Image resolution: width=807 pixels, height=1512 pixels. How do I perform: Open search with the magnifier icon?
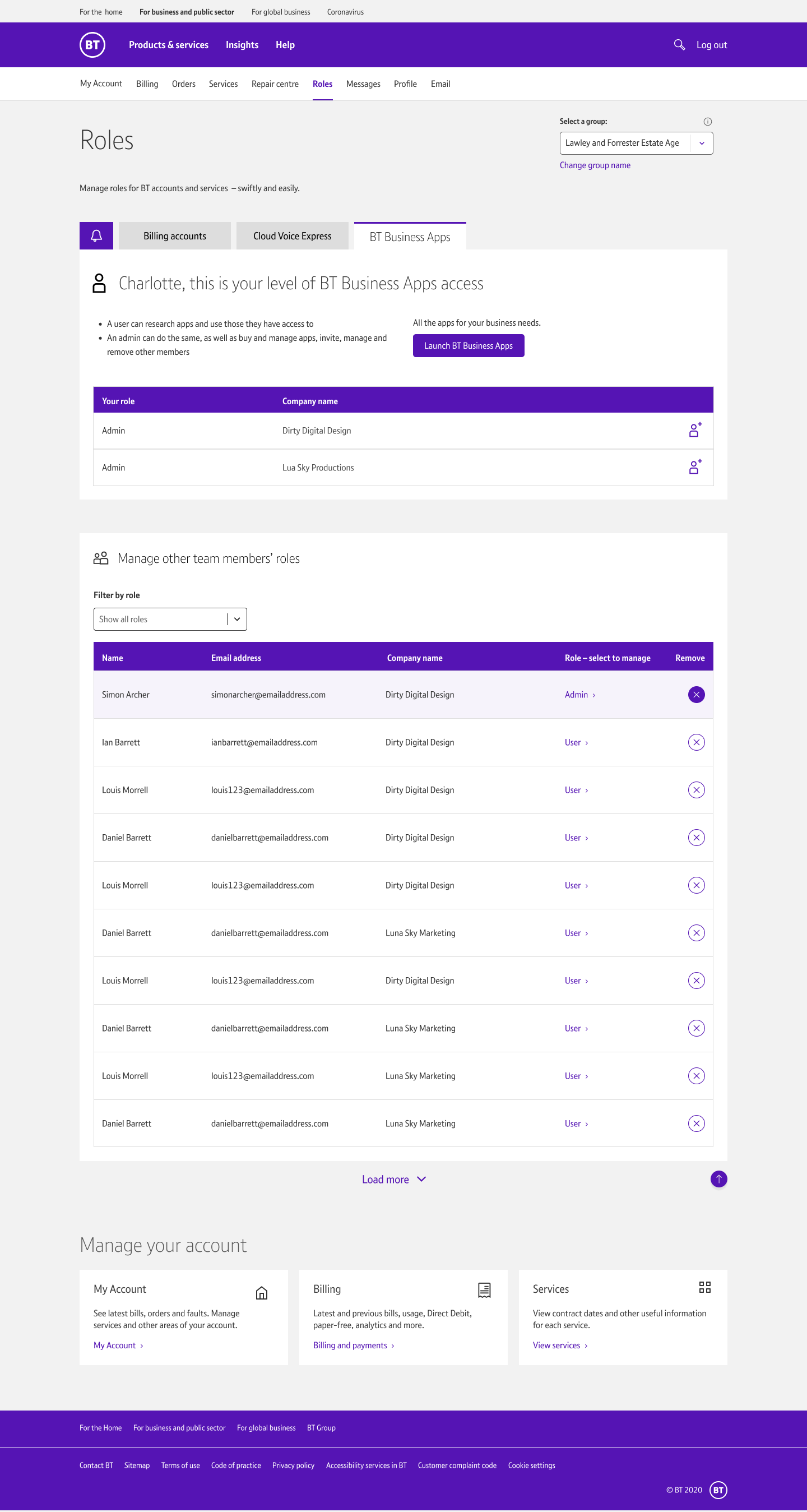point(679,45)
